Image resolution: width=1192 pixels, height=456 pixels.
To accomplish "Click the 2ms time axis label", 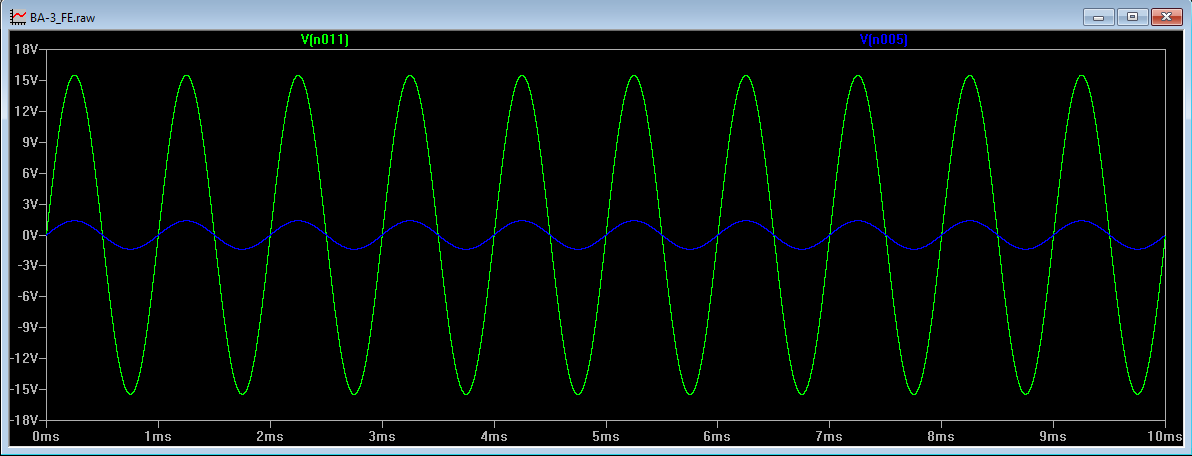I will coord(270,436).
